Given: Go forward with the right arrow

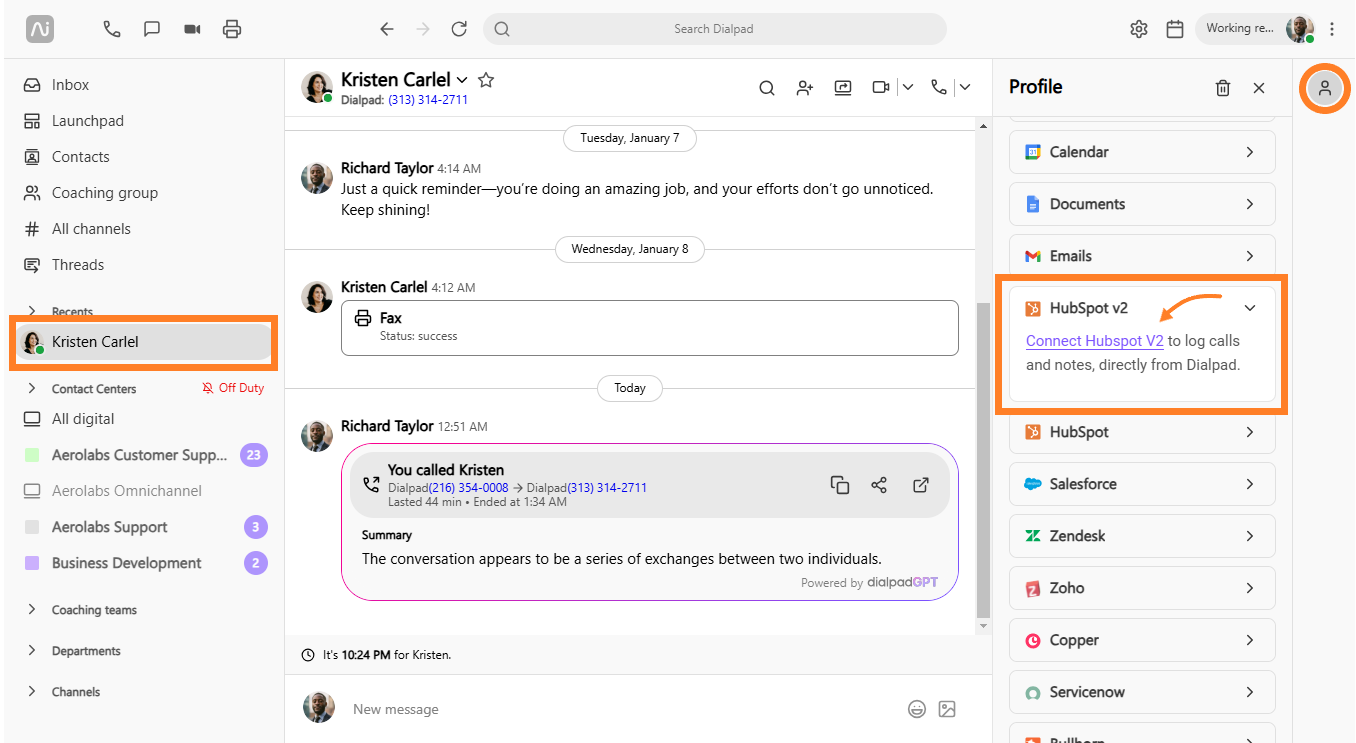Looking at the screenshot, I should [423, 29].
